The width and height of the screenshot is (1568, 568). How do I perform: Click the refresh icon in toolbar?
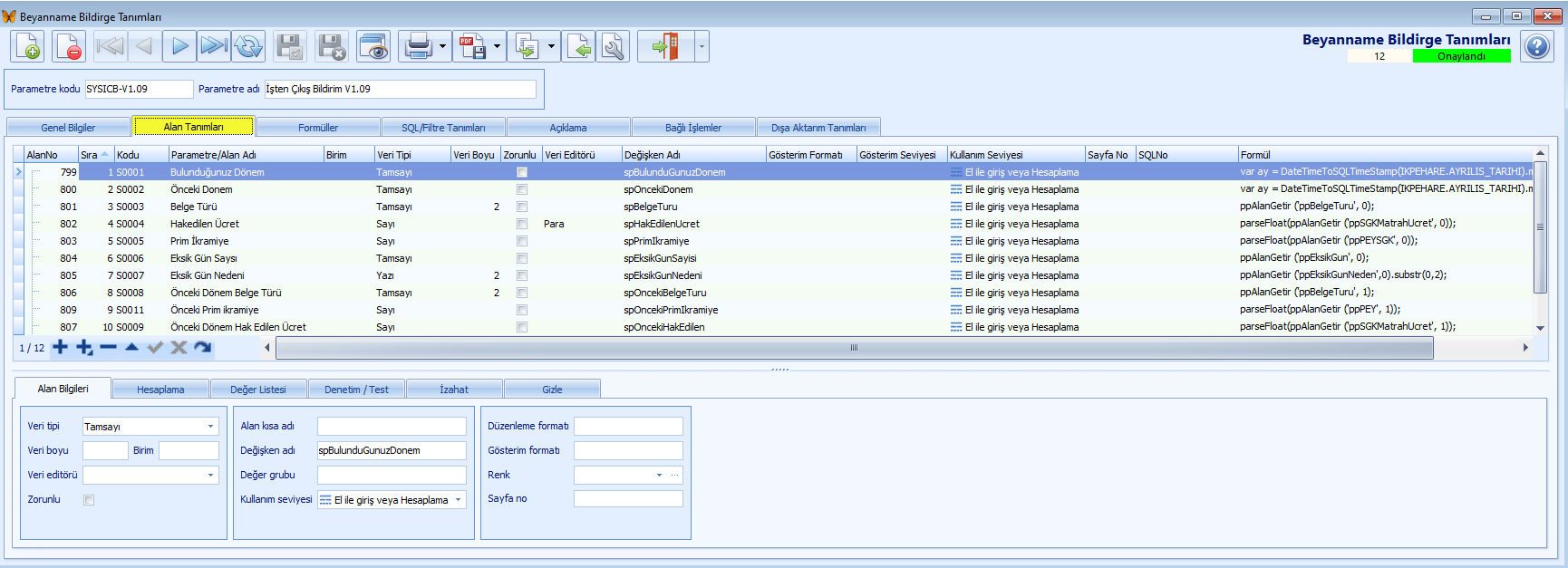(x=248, y=46)
